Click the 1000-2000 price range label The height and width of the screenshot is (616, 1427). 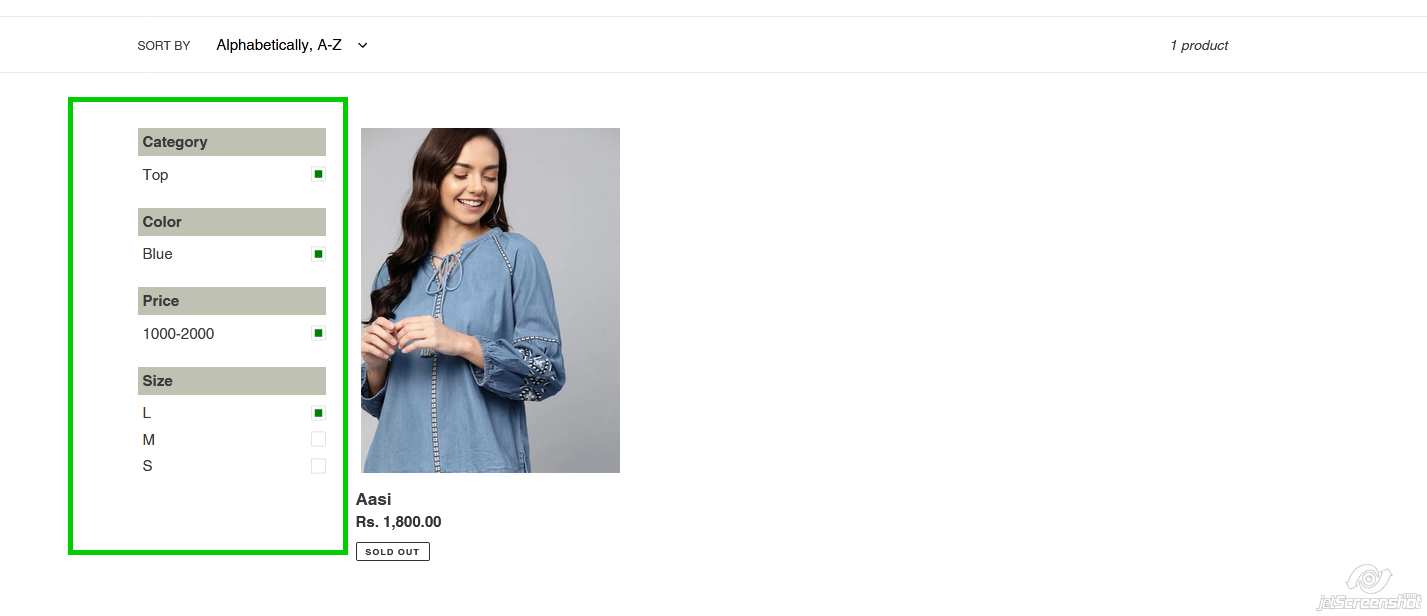[178, 334]
